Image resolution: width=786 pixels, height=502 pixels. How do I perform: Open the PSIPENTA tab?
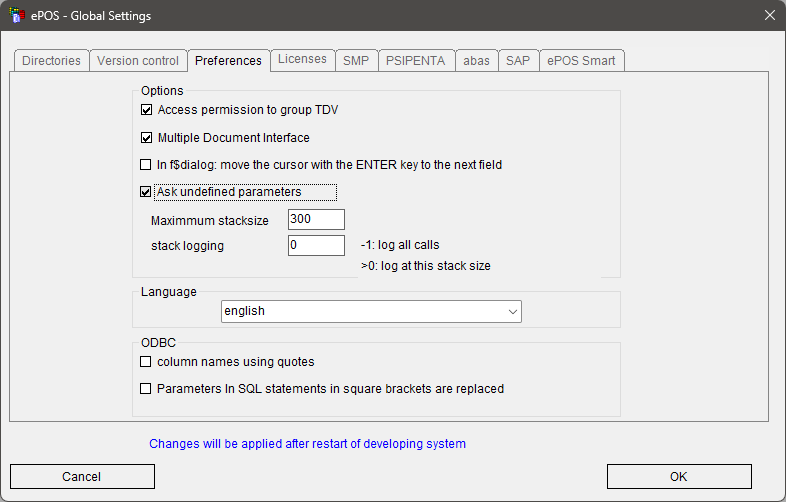tap(418, 61)
